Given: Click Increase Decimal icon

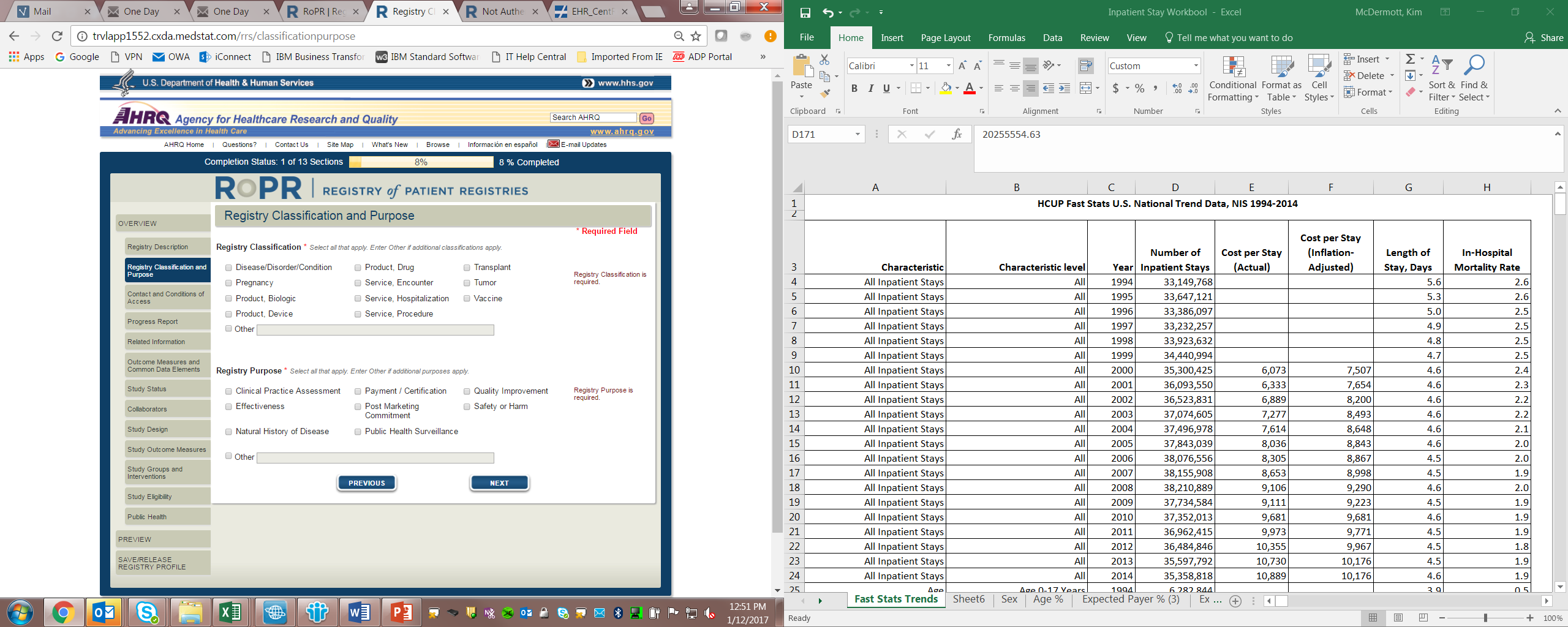Looking at the screenshot, I should tap(1177, 88).
